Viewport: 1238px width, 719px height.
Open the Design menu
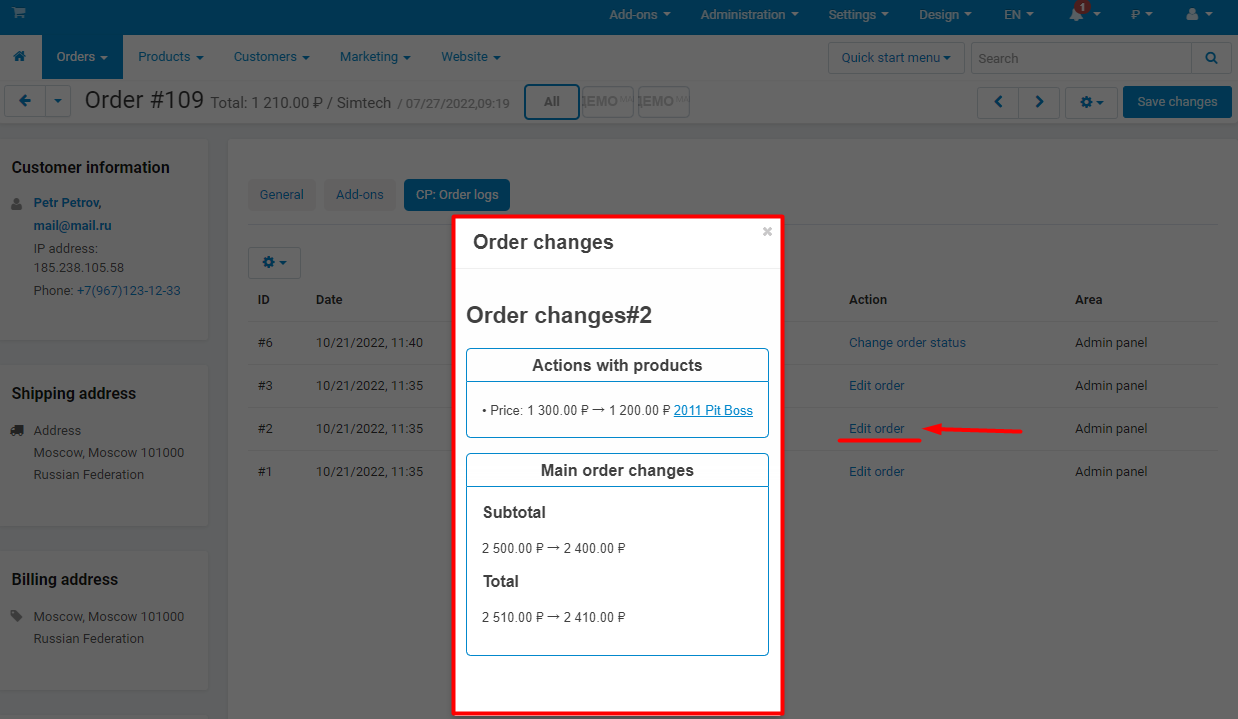coord(946,15)
